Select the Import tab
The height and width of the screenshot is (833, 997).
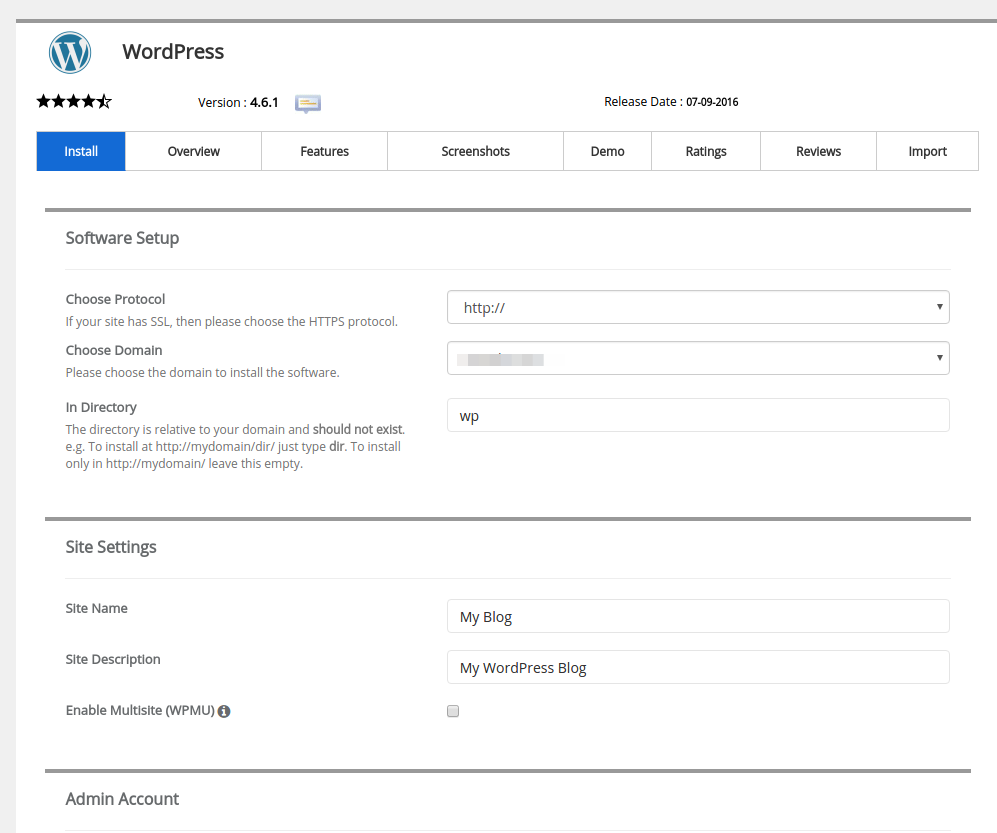pos(927,151)
